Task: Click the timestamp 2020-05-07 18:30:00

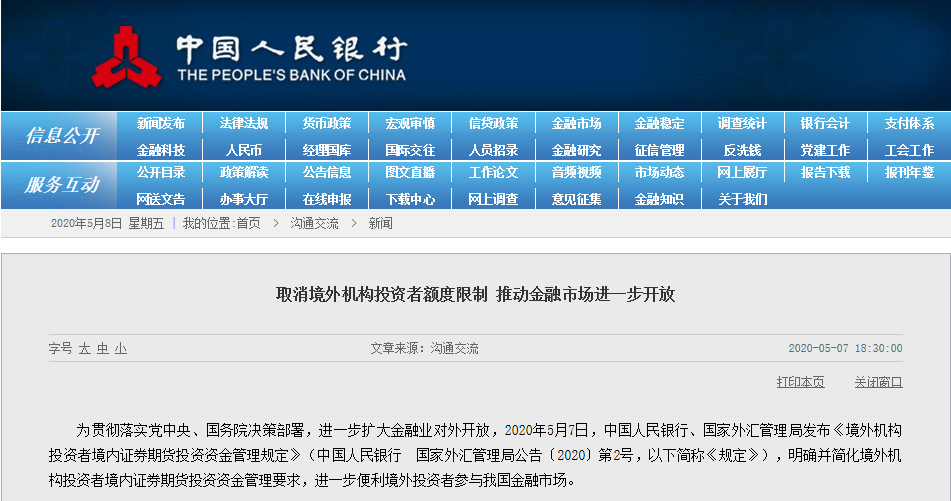Action: [845, 348]
